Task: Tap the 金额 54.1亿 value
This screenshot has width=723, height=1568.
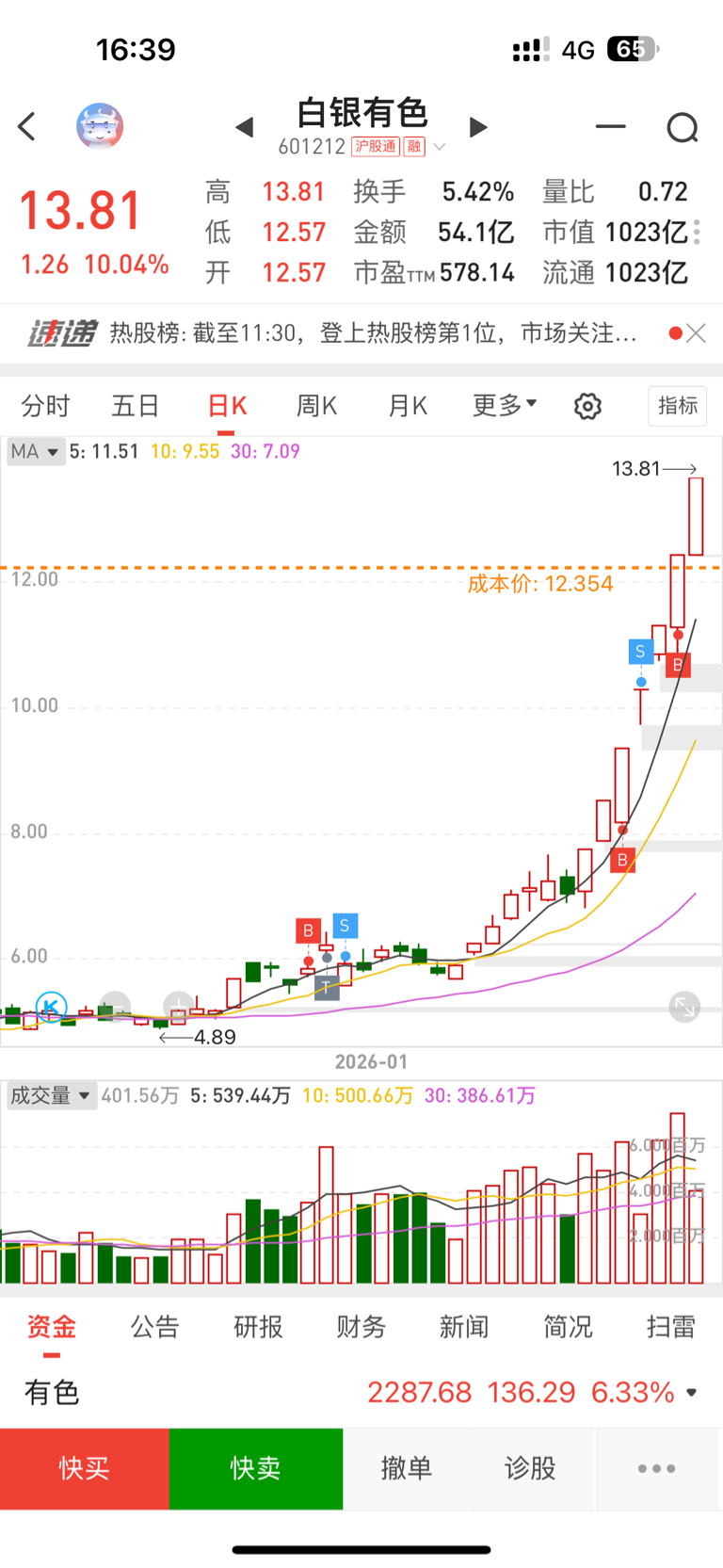Action: coord(476,233)
